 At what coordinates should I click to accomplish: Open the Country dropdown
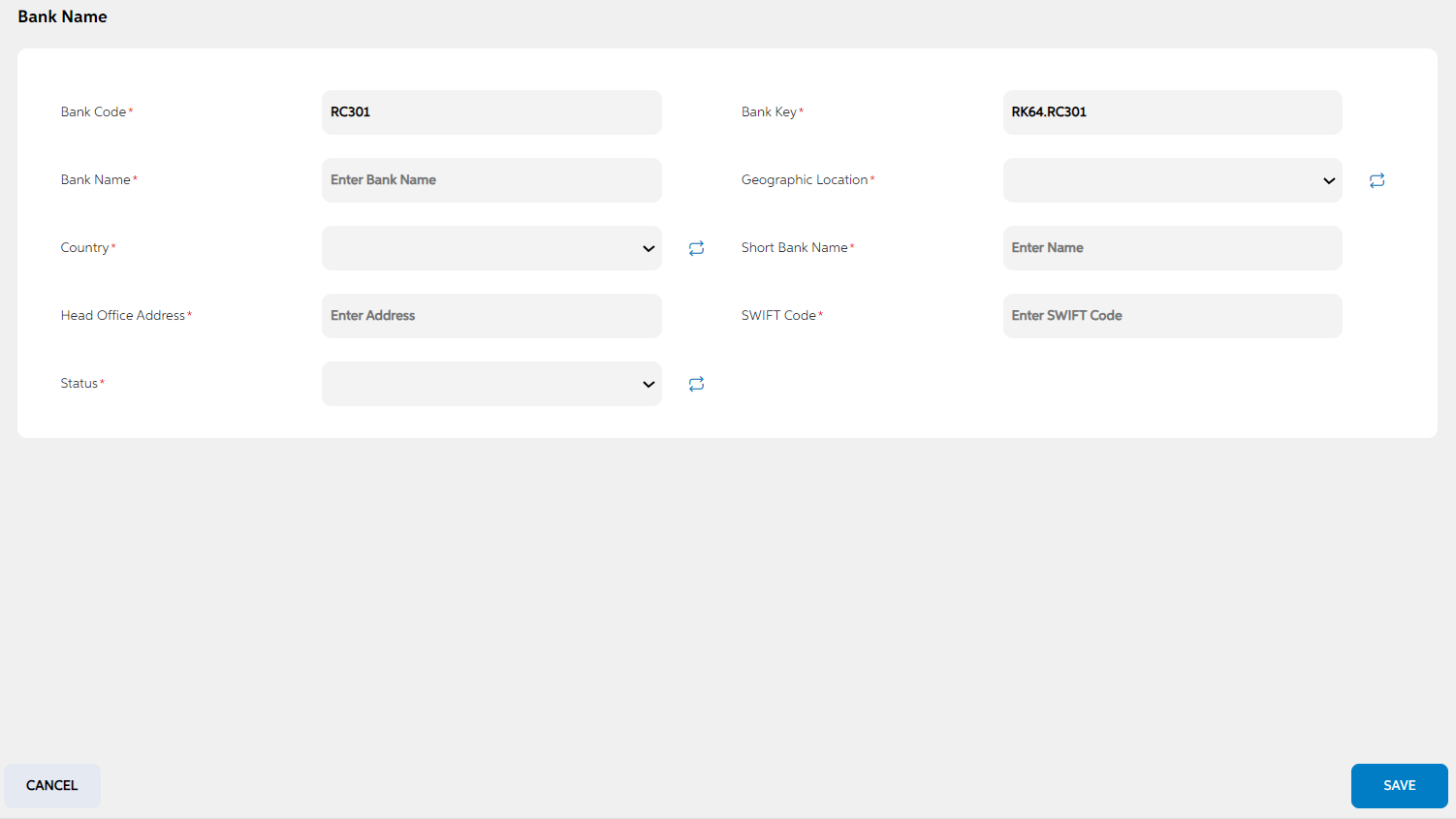(491, 248)
